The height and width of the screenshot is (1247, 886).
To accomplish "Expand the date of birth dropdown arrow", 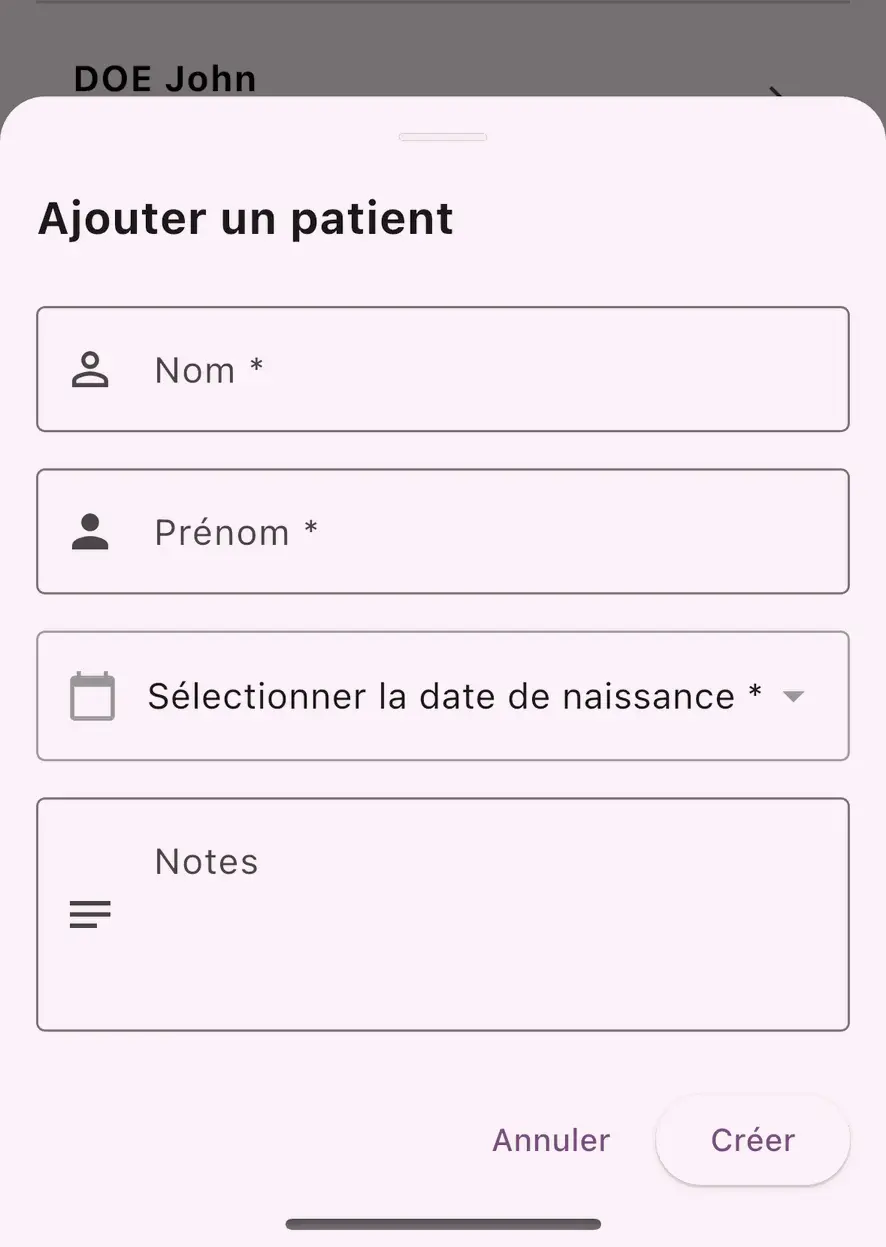I will (x=793, y=696).
